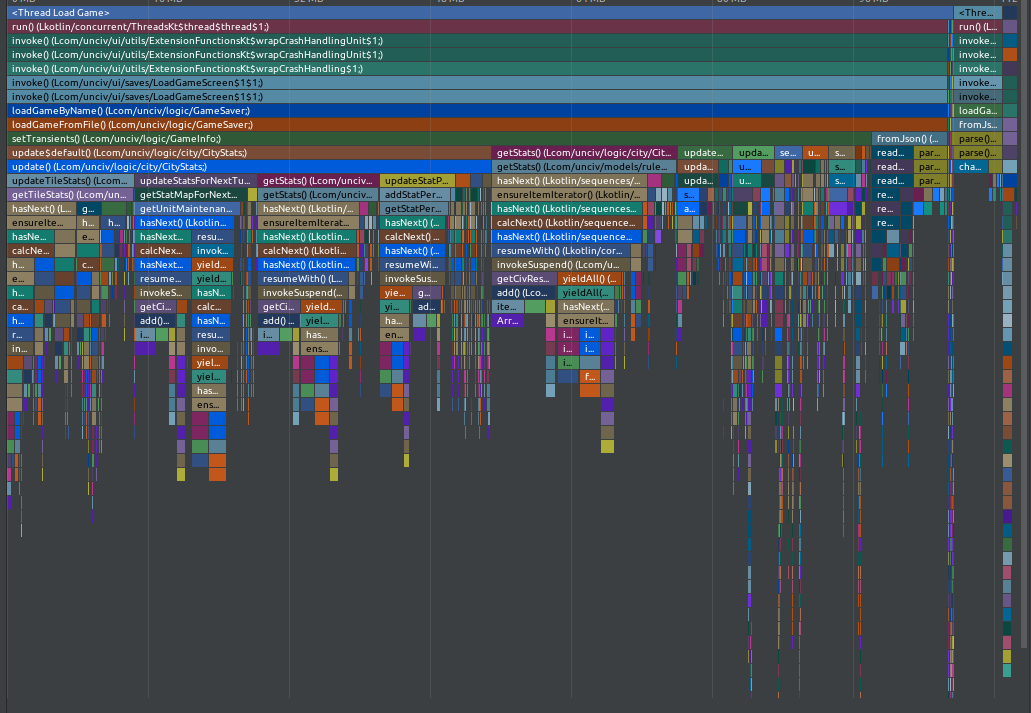Click the updateTileStats() frame

[x=70, y=180]
